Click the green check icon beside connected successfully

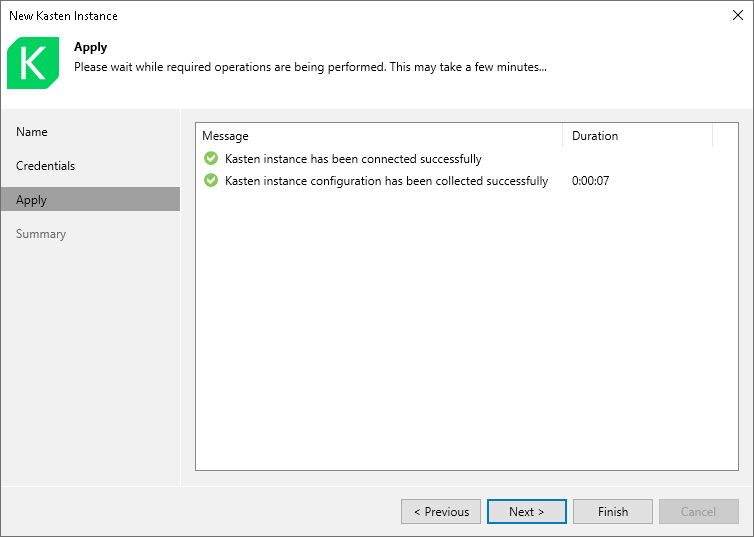tap(211, 158)
